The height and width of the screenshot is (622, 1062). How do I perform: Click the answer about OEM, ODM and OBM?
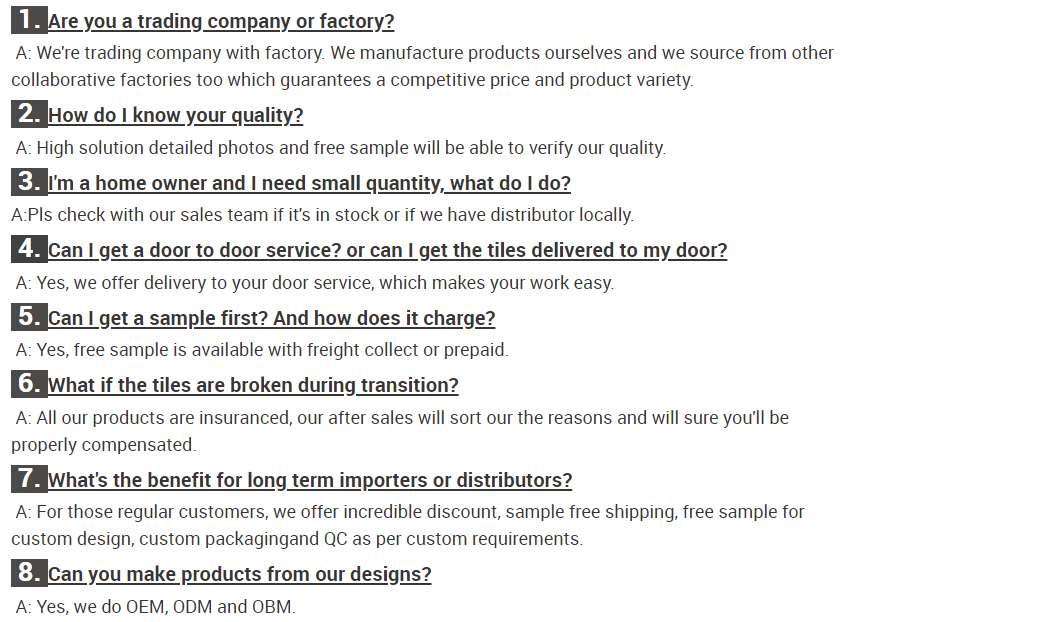point(155,606)
